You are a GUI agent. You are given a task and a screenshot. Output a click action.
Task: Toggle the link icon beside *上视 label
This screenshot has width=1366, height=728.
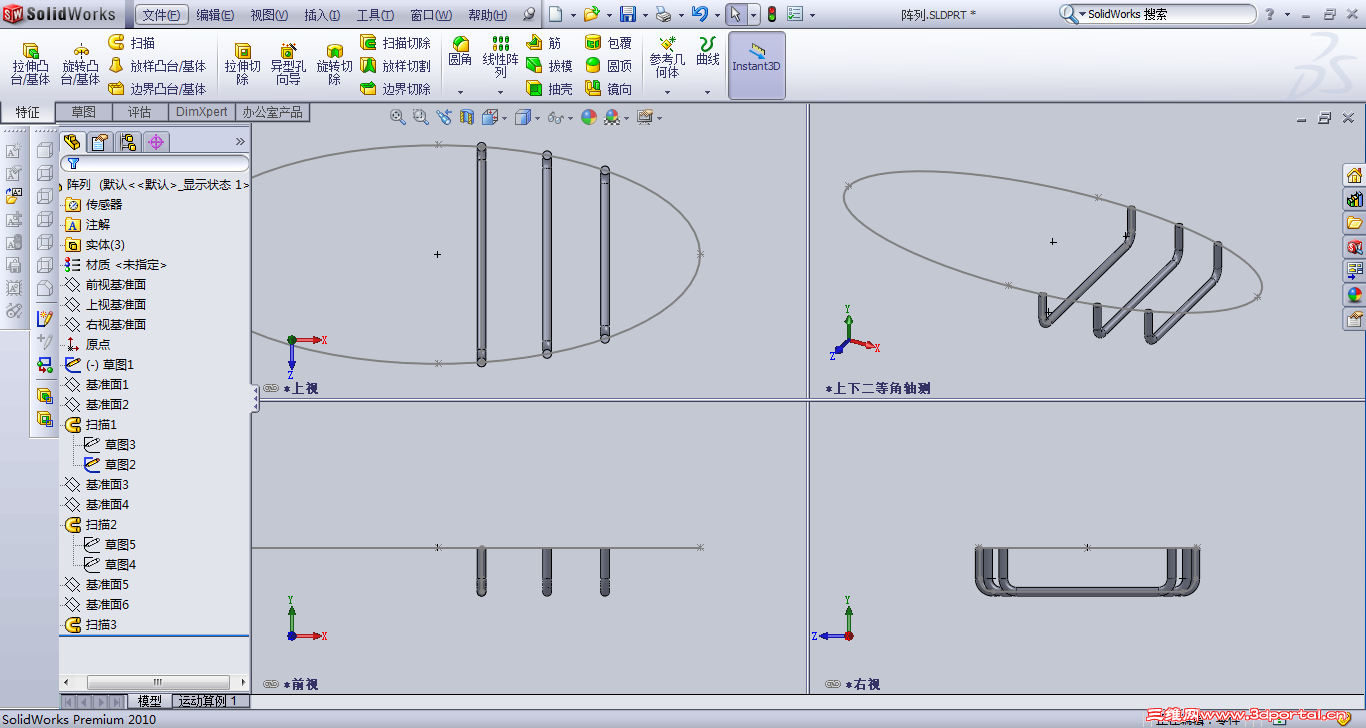point(271,388)
